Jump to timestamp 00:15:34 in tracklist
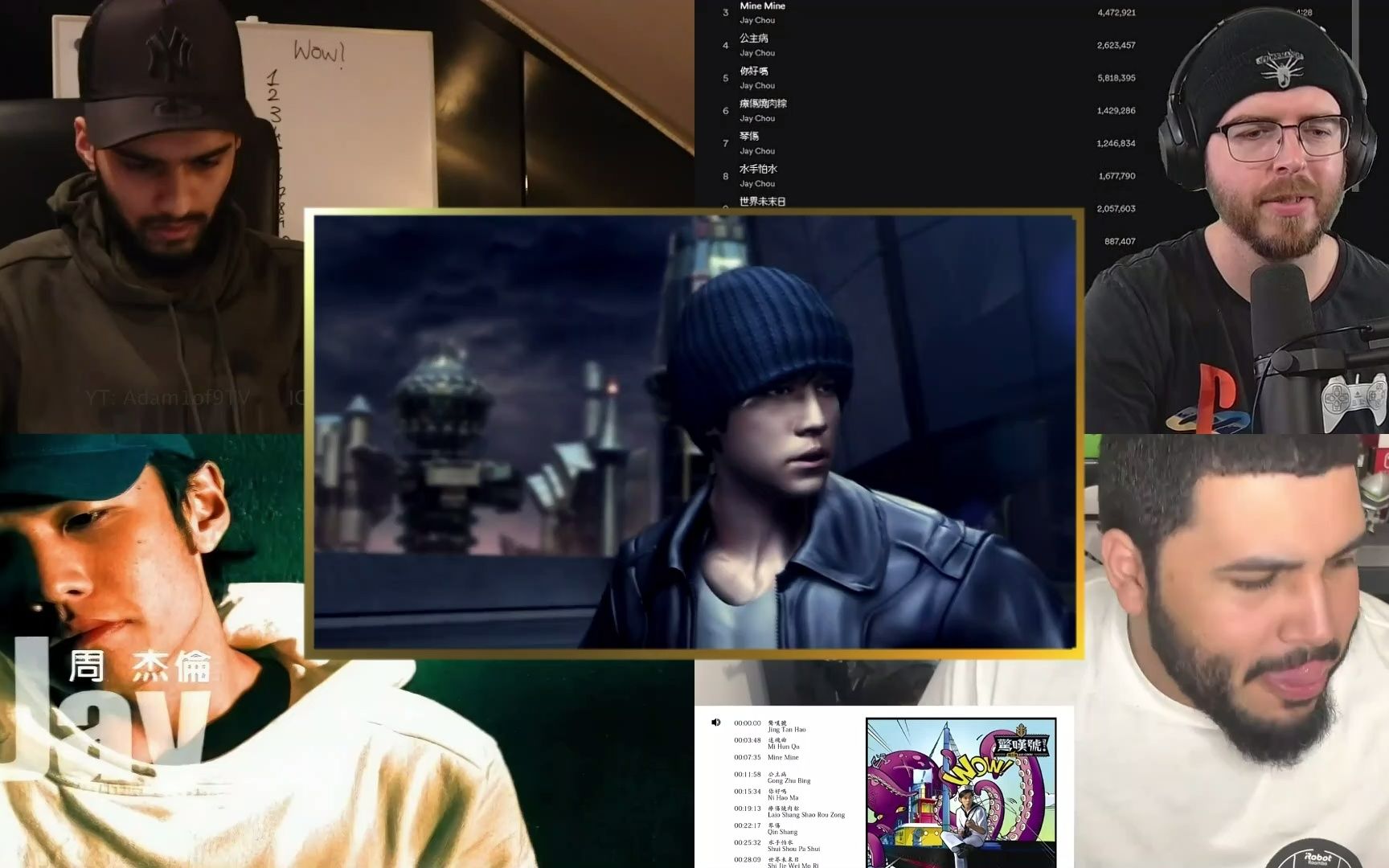The height and width of the screenshot is (868, 1389). point(747,792)
